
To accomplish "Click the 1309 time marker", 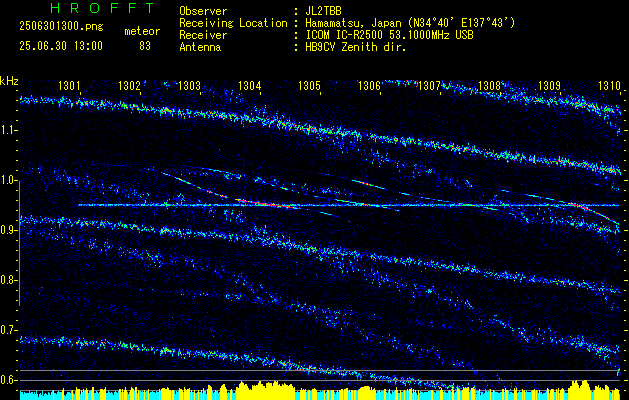I will [550, 85].
